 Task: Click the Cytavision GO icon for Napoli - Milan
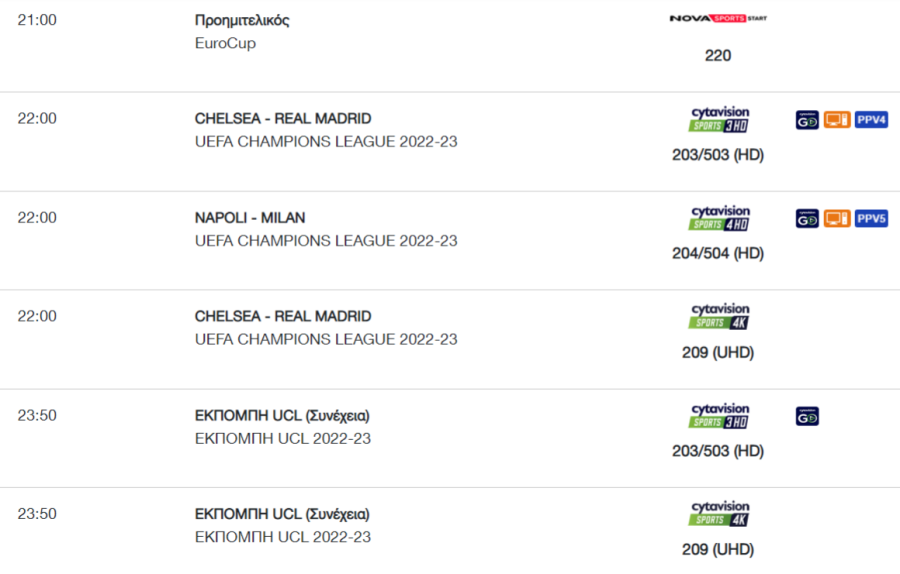click(x=807, y=219)
